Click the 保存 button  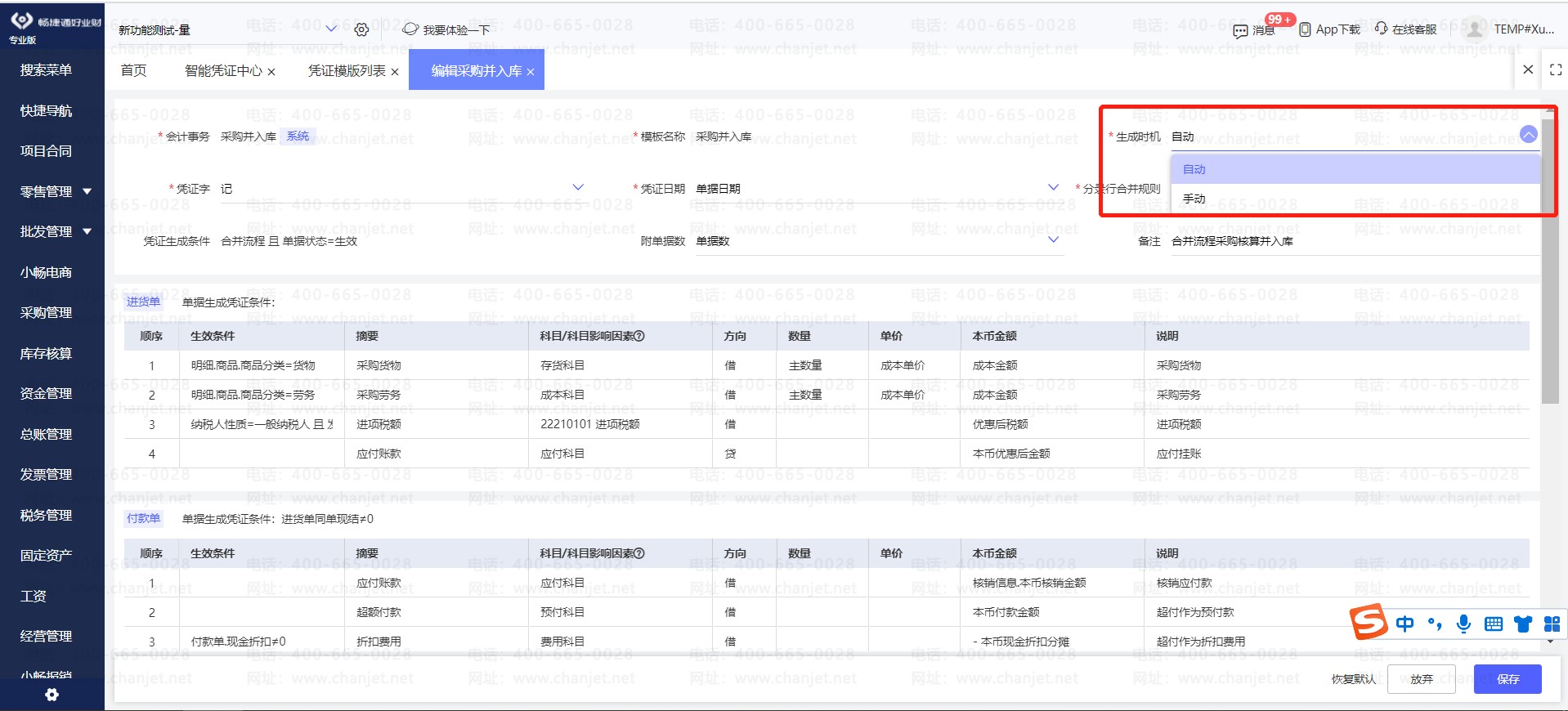coord(1508,679)
